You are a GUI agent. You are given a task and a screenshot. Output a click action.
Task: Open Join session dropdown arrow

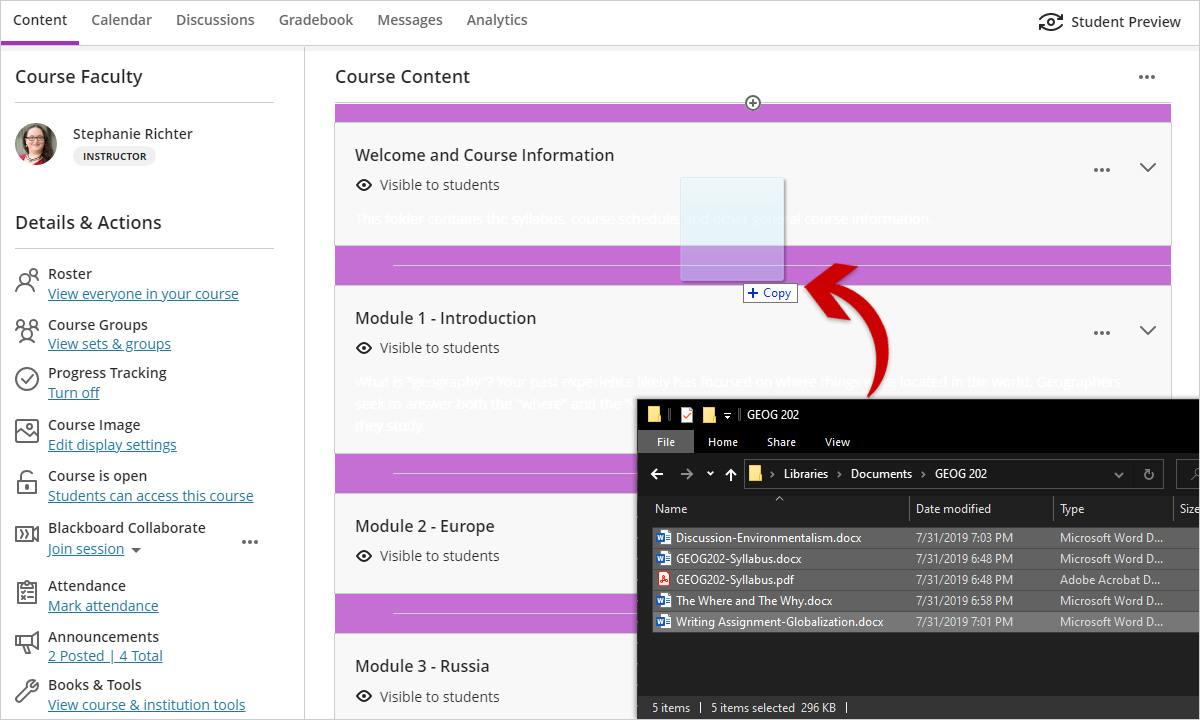click(137, 550)
